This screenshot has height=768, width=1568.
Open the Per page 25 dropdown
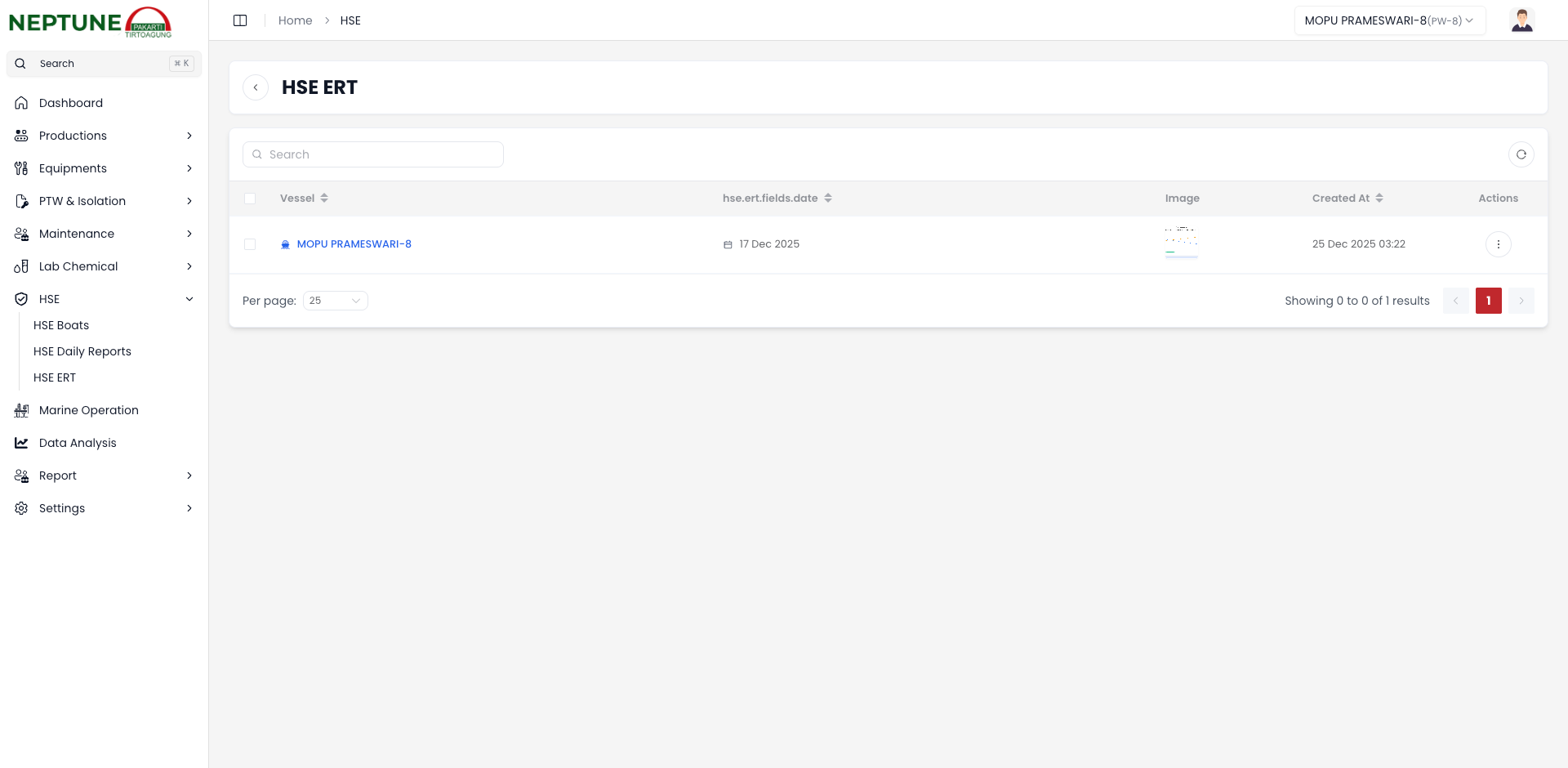pyautogui.click(x=335, y=301)
